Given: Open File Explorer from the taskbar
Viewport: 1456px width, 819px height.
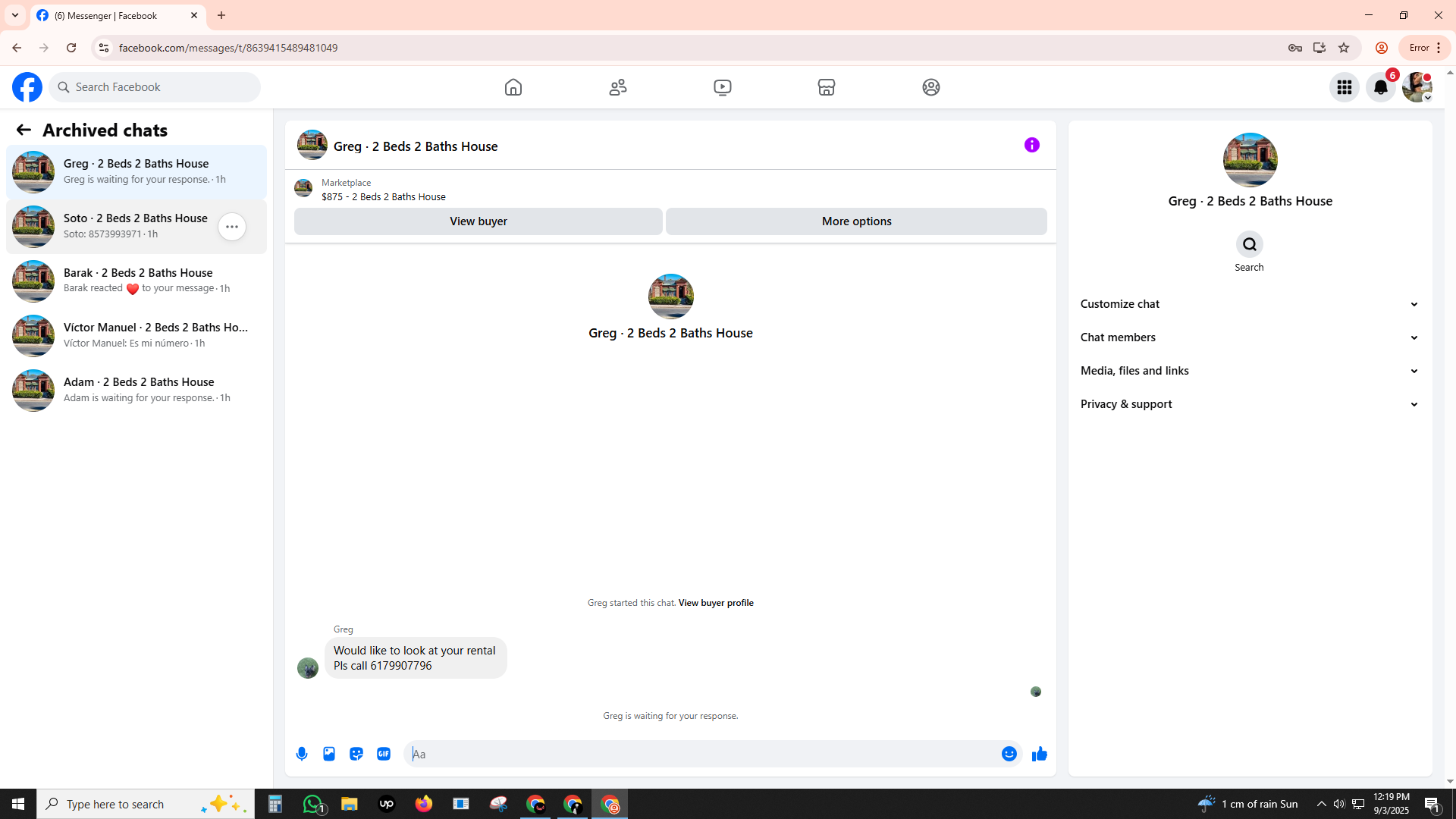Looking at the screenshot, I should point(349,804).
